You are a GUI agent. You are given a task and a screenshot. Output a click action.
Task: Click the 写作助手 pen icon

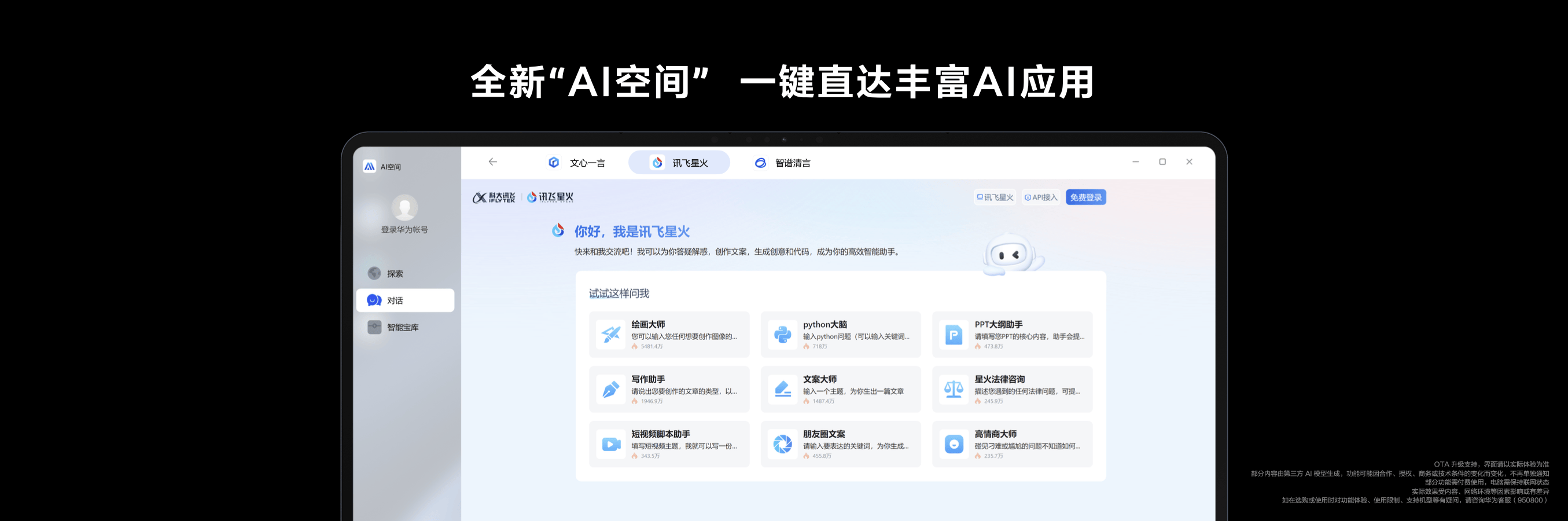click(610, 390)
